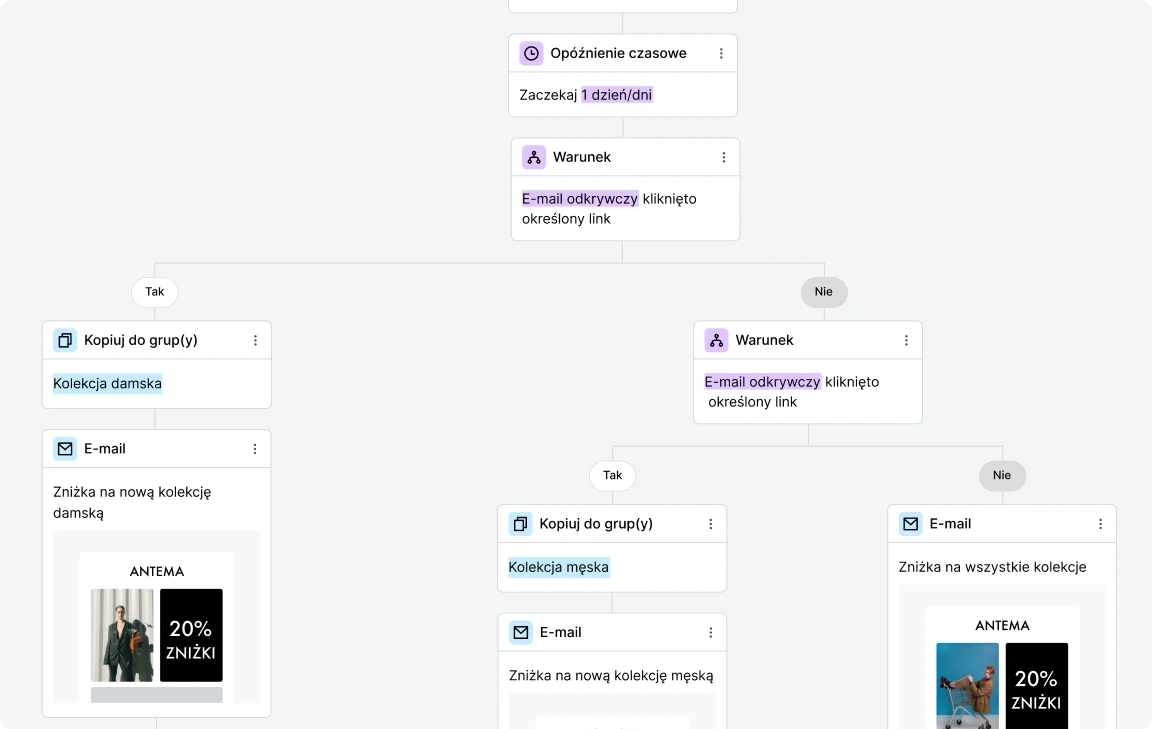Open three-dot menu on Kolekcja damska block
The height and width of the screenshot is (729, 1152).
click(255, 340)
